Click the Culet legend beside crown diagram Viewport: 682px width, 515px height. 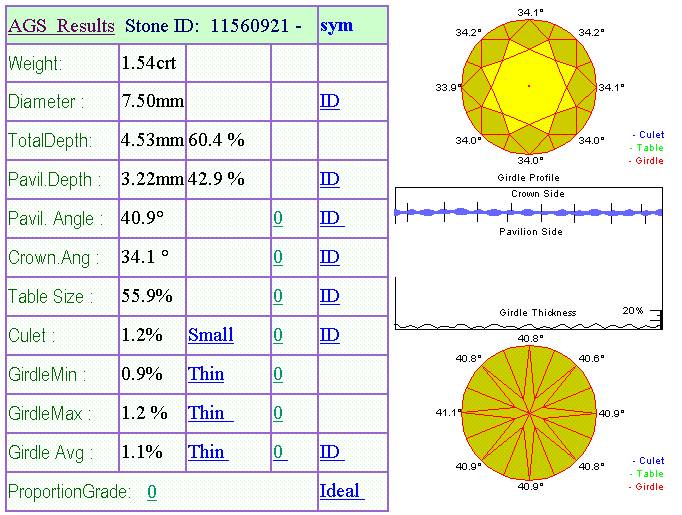click(x=649, y=134)
